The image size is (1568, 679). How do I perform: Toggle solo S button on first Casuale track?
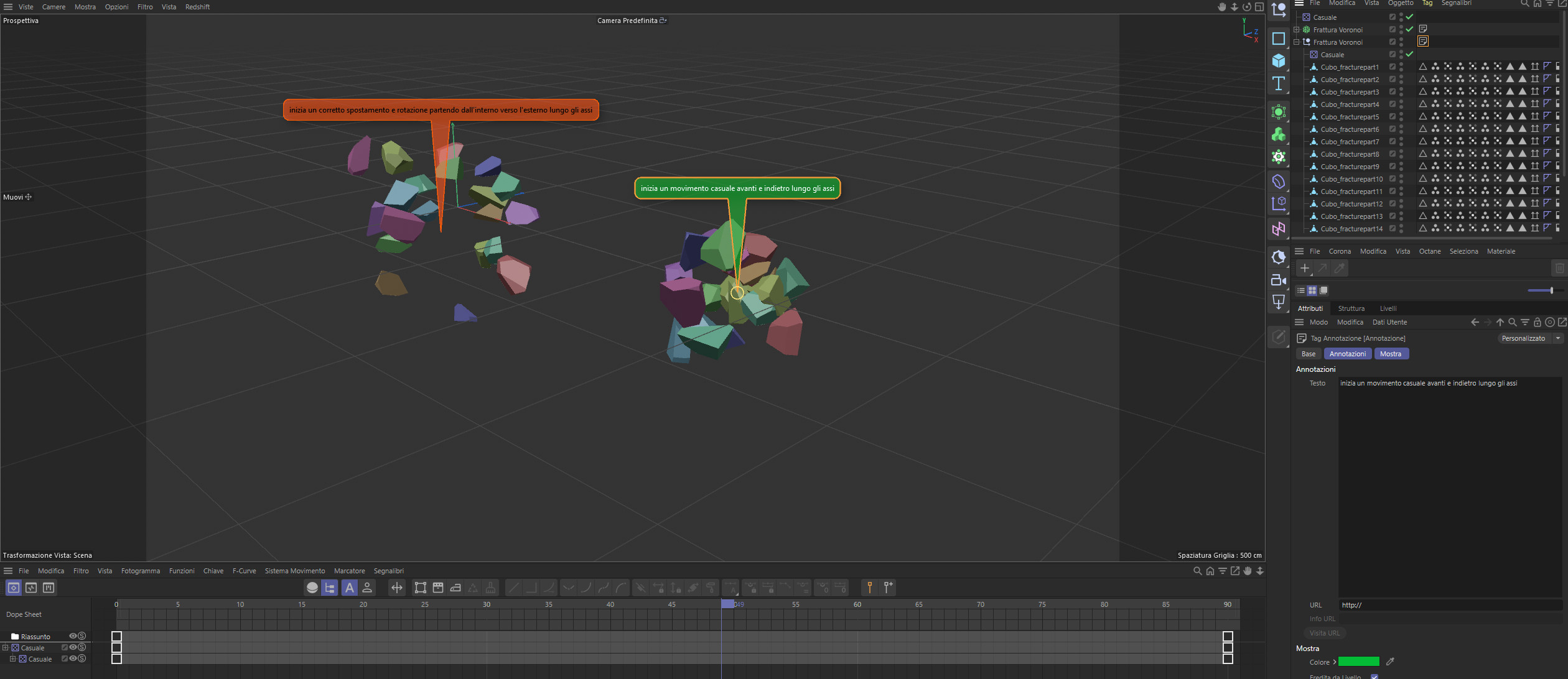click(x=82, y=647)
